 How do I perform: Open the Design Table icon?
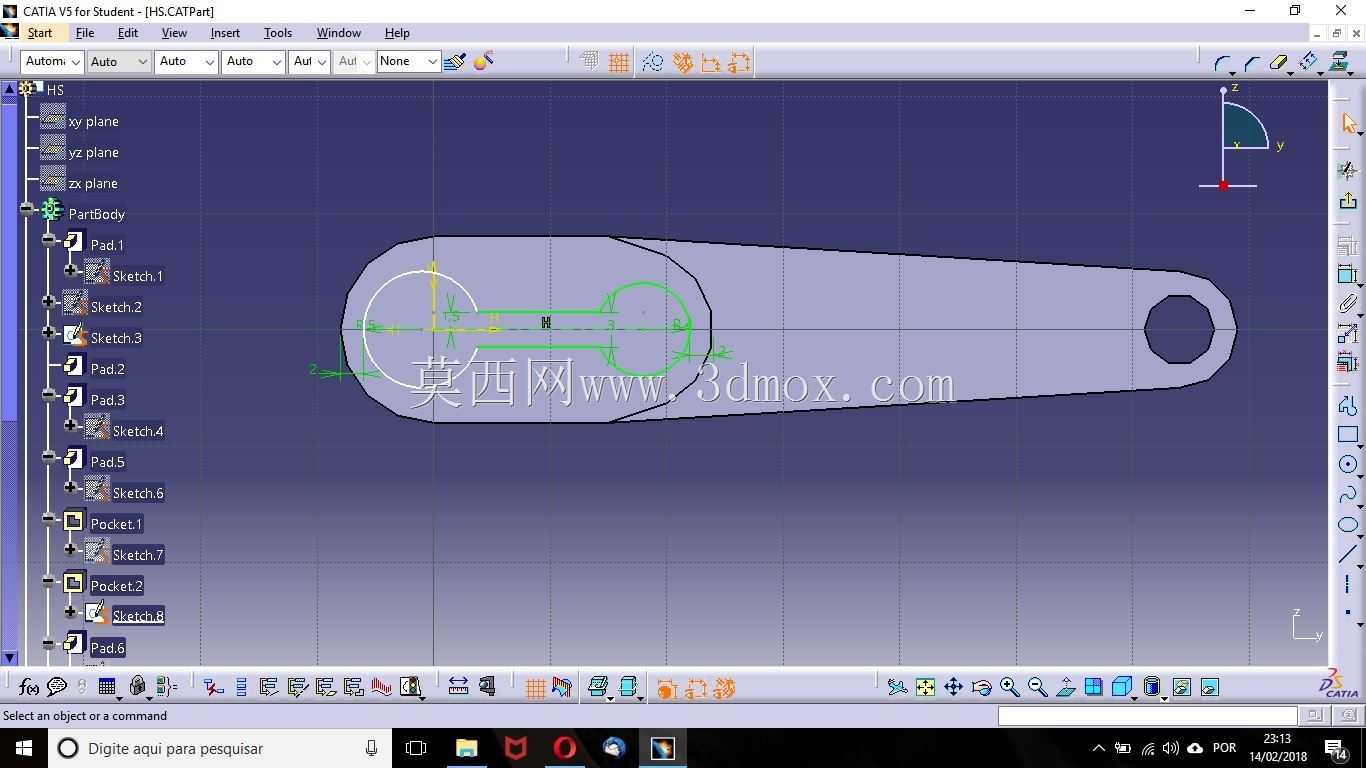[107, 687]
